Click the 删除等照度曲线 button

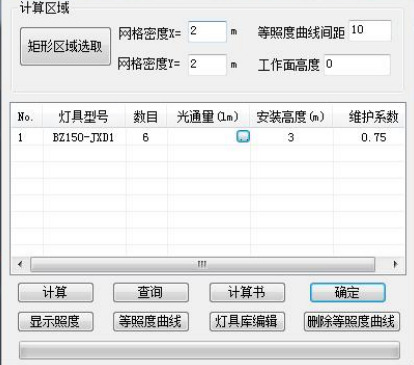352,322
